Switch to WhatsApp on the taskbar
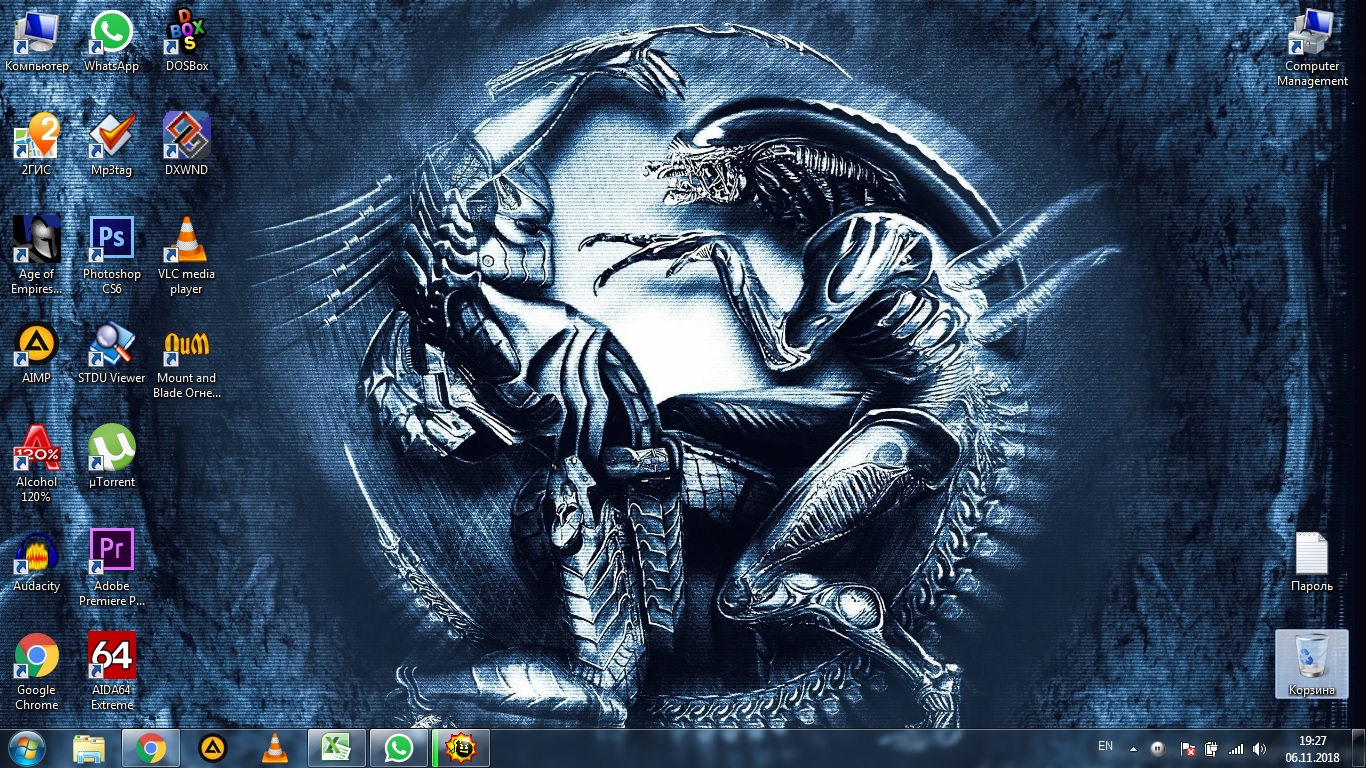Viewport: 1366px width, 768px height. 399,748
